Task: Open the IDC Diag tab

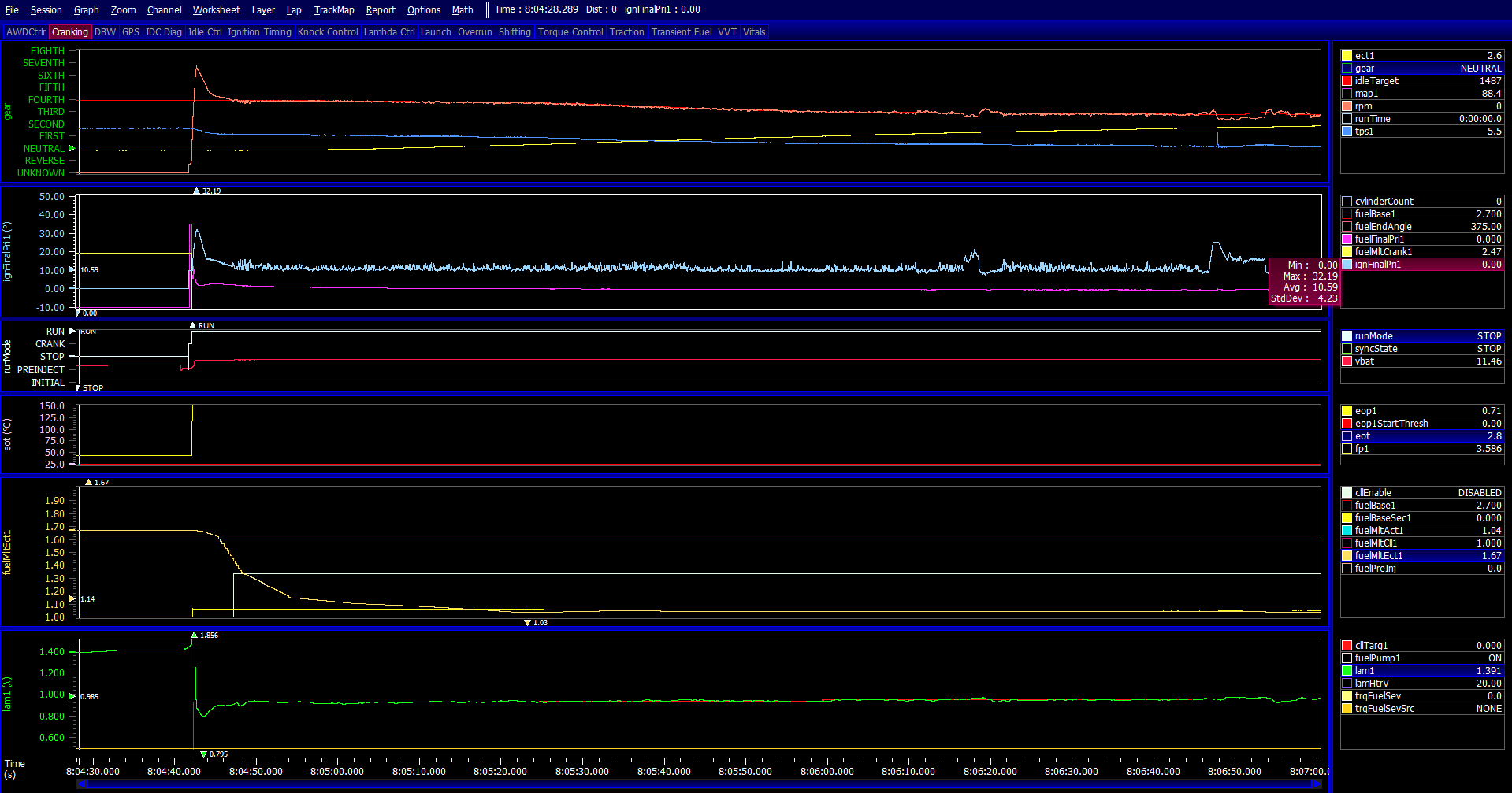Action: coord(164,32)
